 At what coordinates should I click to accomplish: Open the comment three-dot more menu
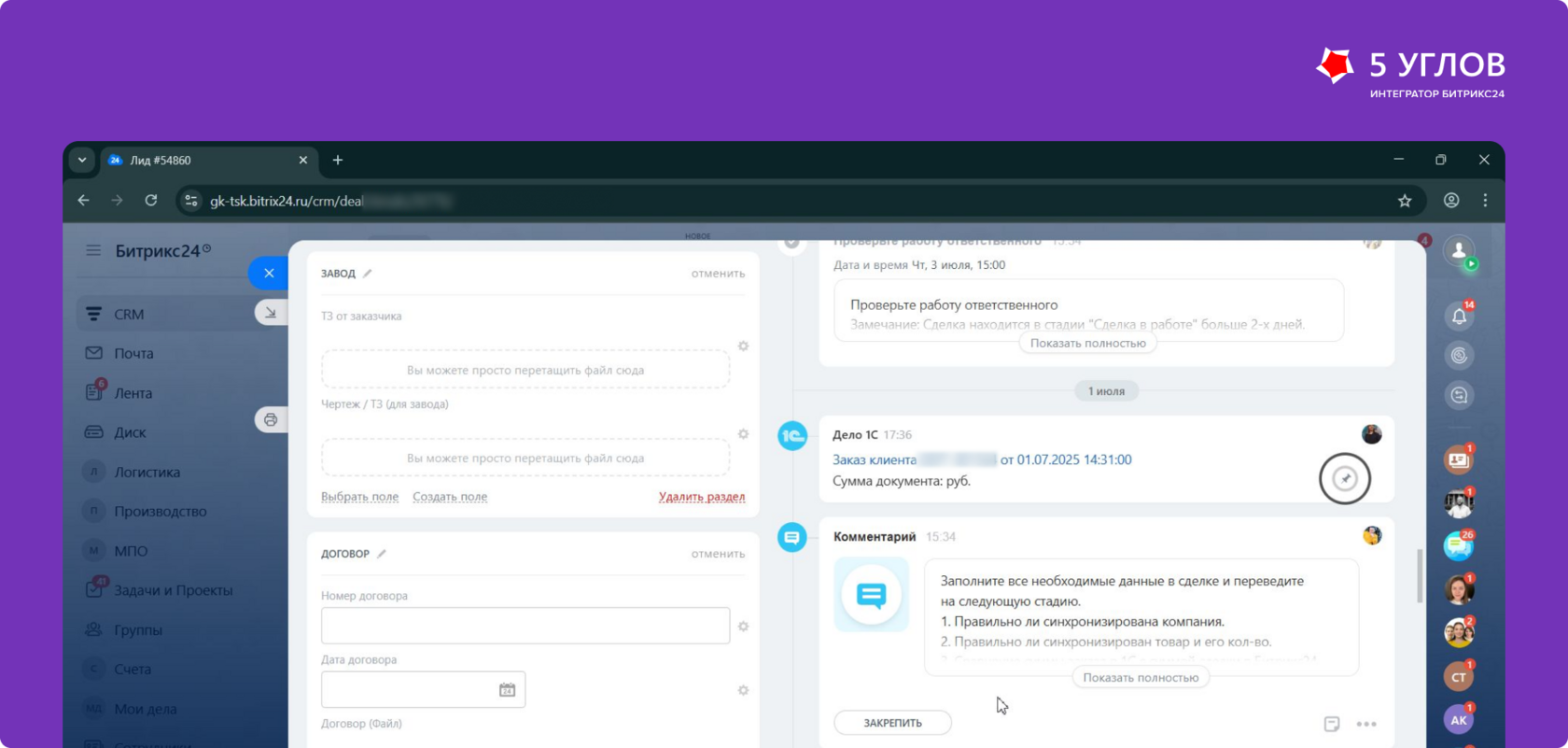click(1366, 724)
